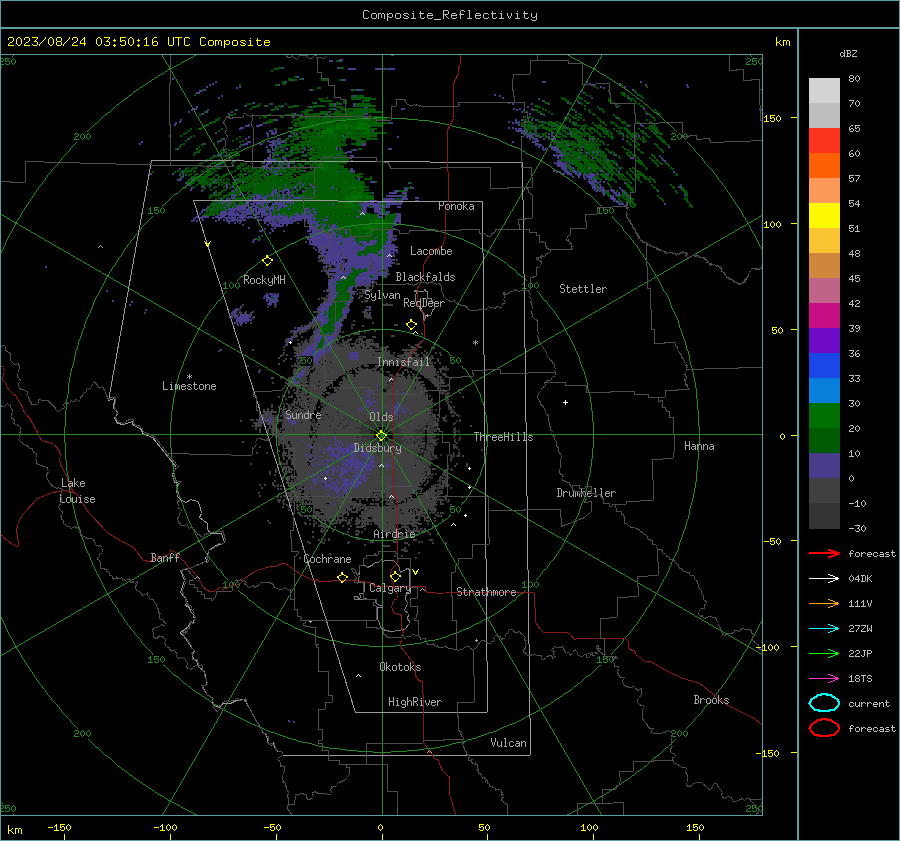Click the HighRiver town label
Viewport: 900px width, 841px height.
pos(415,702)
